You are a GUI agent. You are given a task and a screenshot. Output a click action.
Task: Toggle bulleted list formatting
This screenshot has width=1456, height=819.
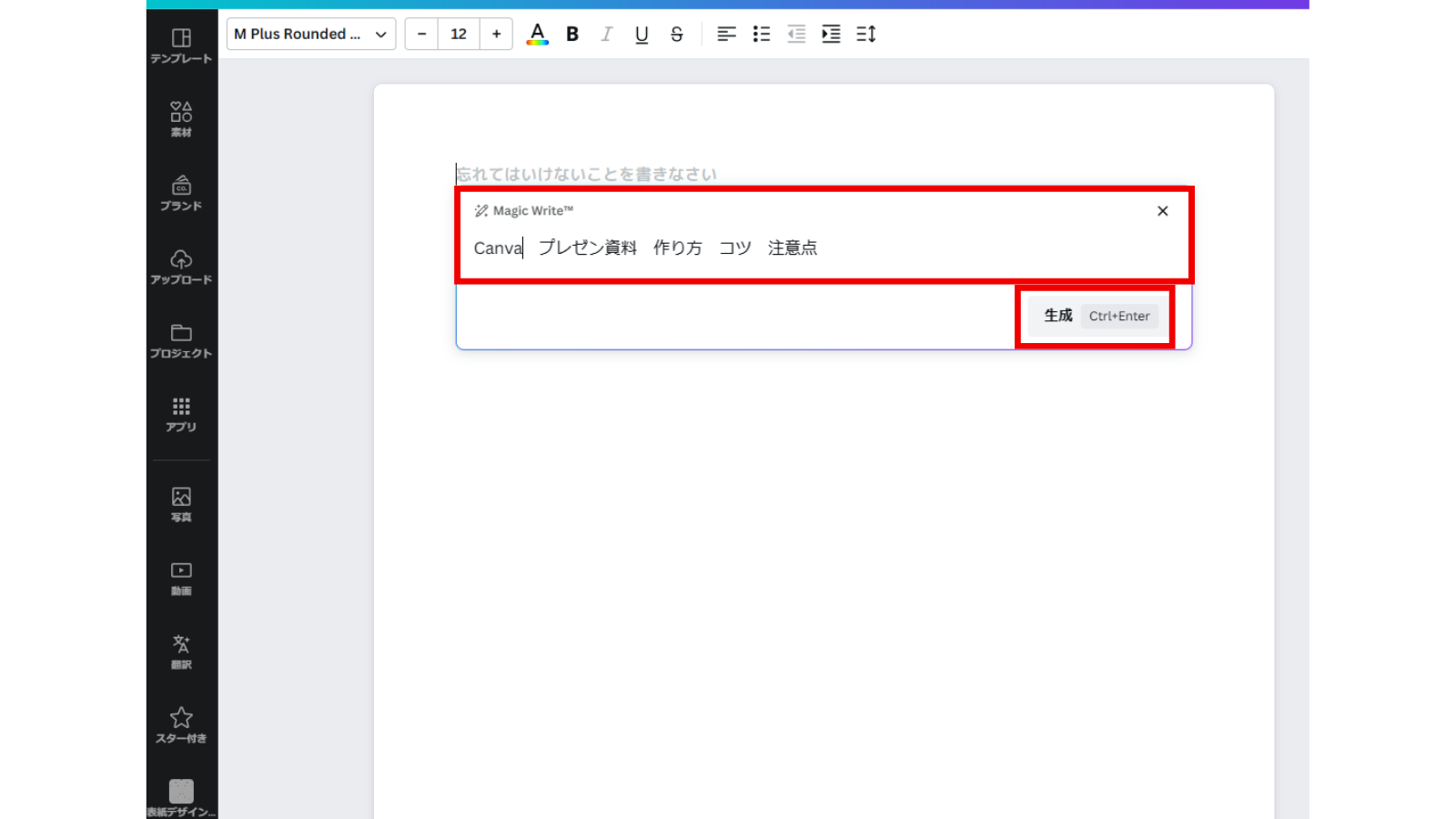[762, 34]
